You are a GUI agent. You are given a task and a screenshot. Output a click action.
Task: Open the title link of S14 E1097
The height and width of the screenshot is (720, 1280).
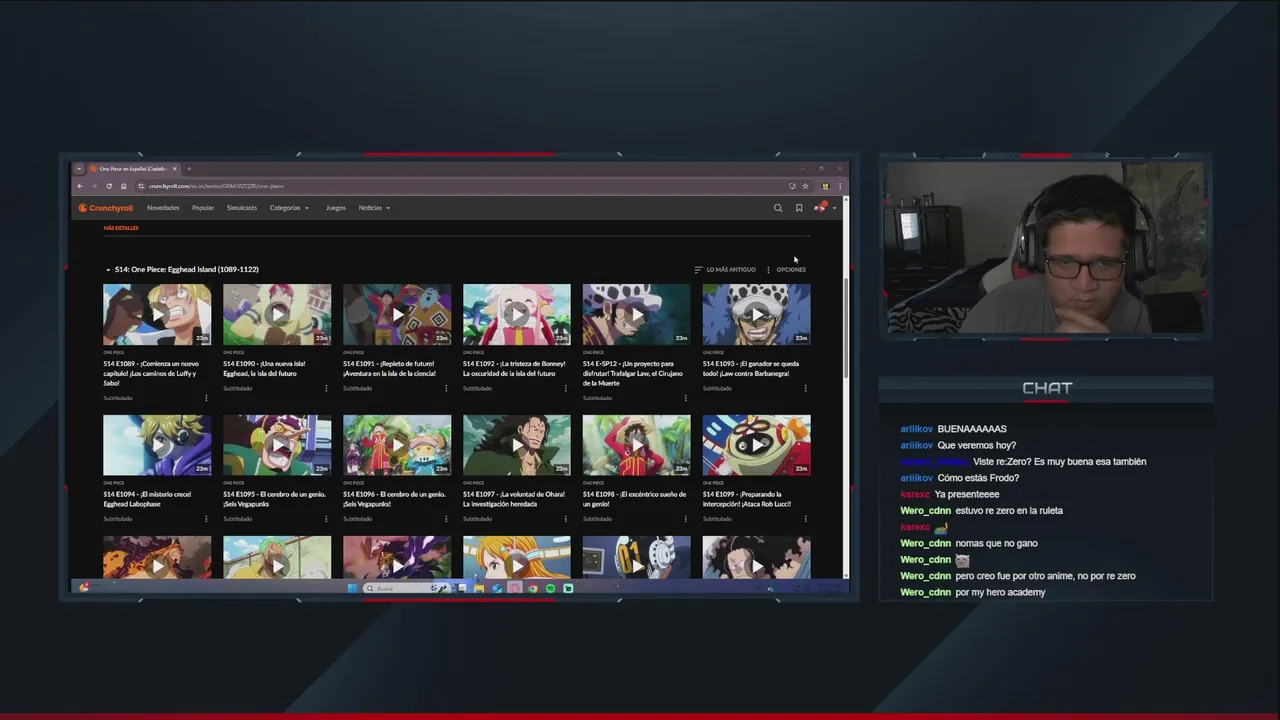tap(514, 499)
